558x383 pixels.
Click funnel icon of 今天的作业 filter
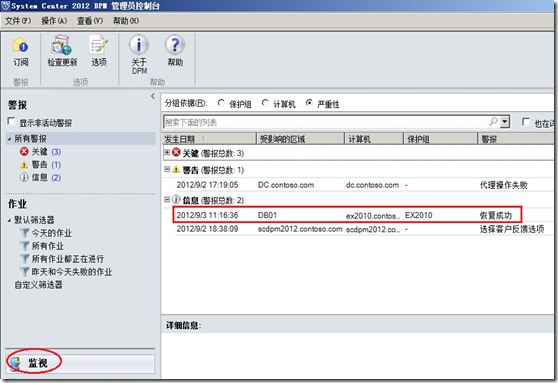click(25, 233)
